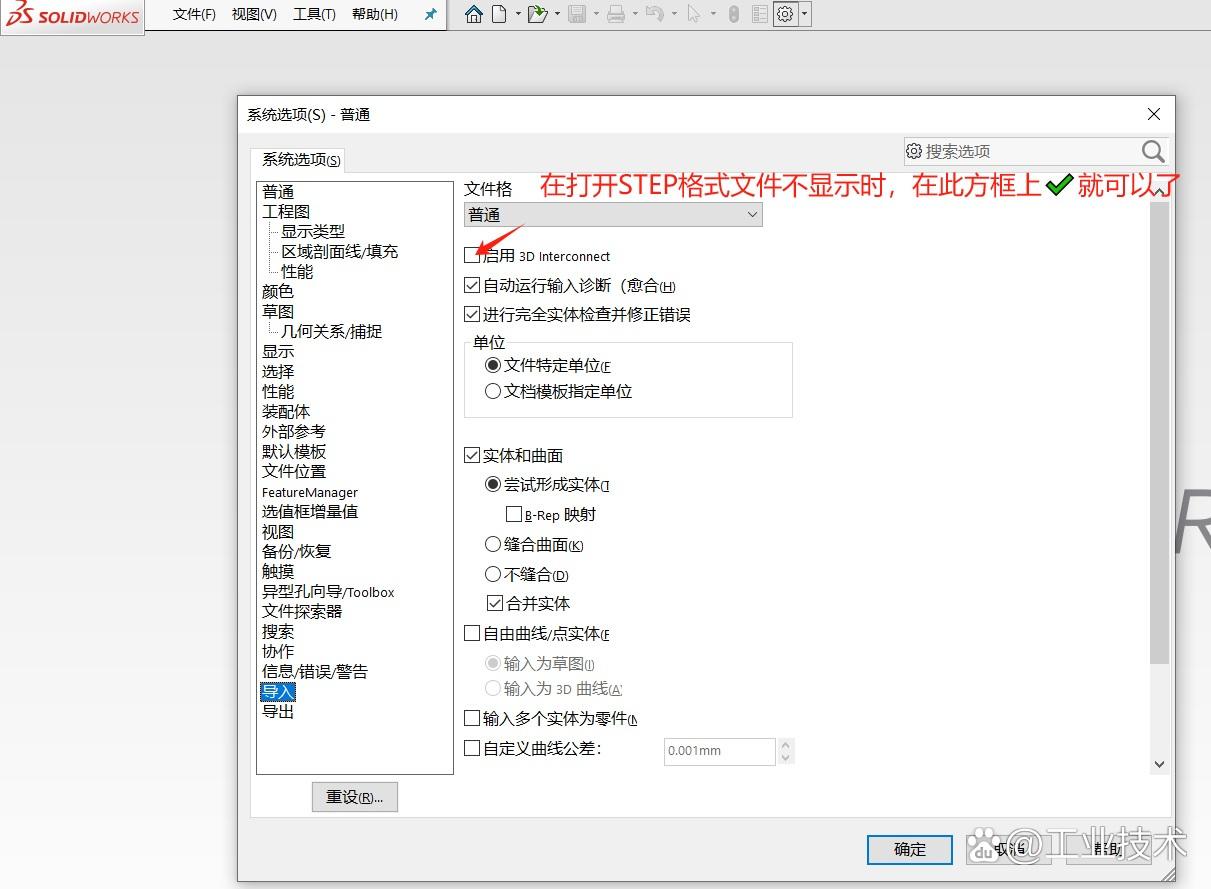
Task: Expand the Open file dropdown arrow
Action: [557, 14]
